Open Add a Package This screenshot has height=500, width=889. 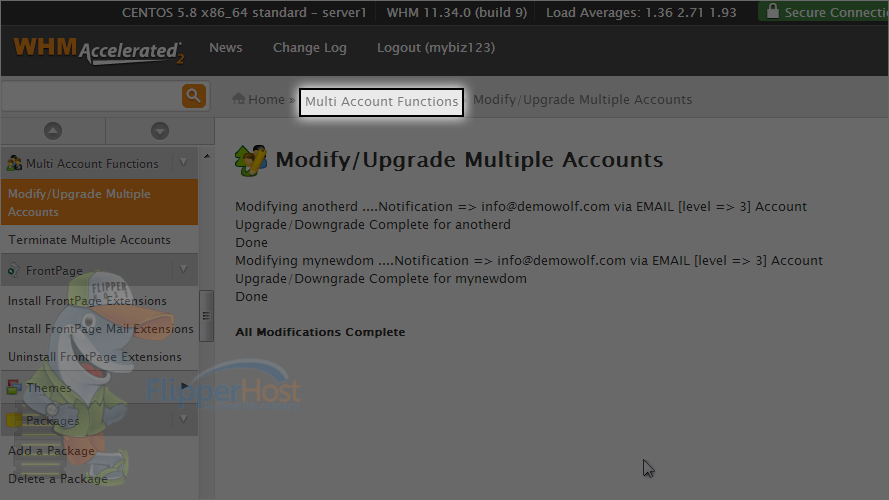coord(51,451)
